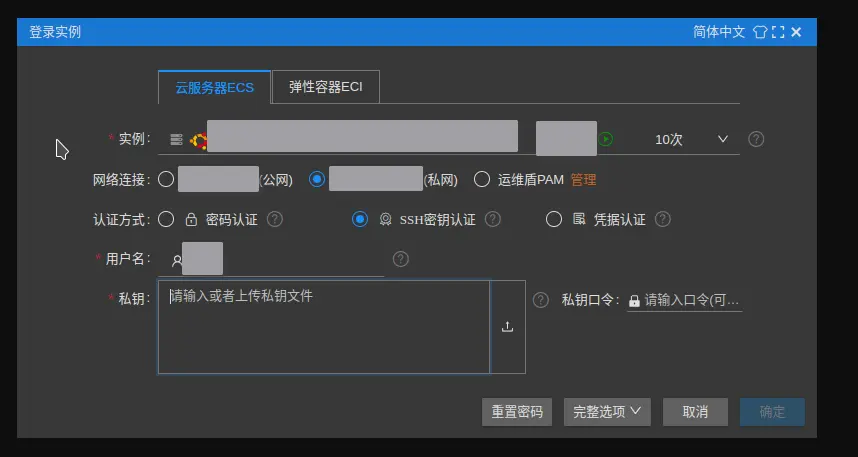Viewport: 858px width, 457px height.
Task: Open help icon beside 私钥口令
Action: 541,300
